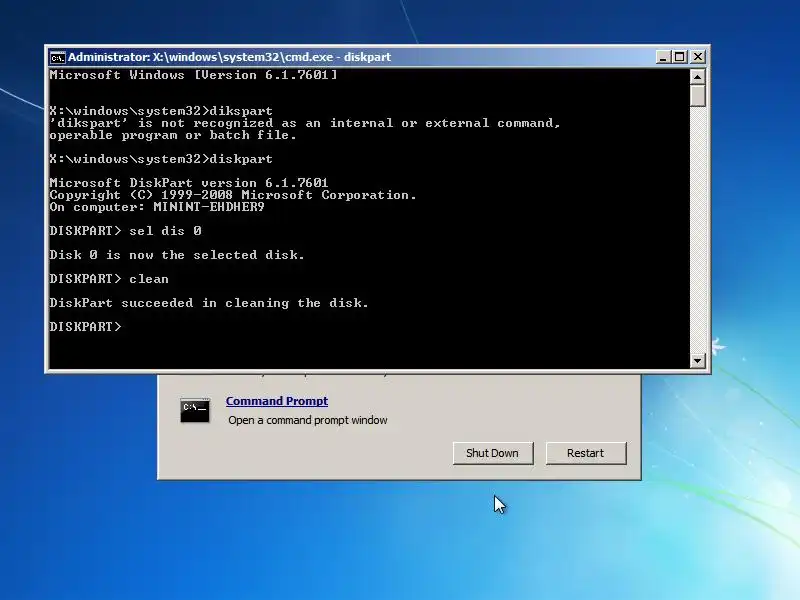Minimize the cmd.exe diskpart window
The image size is (800, 600).
coord(663,57)
